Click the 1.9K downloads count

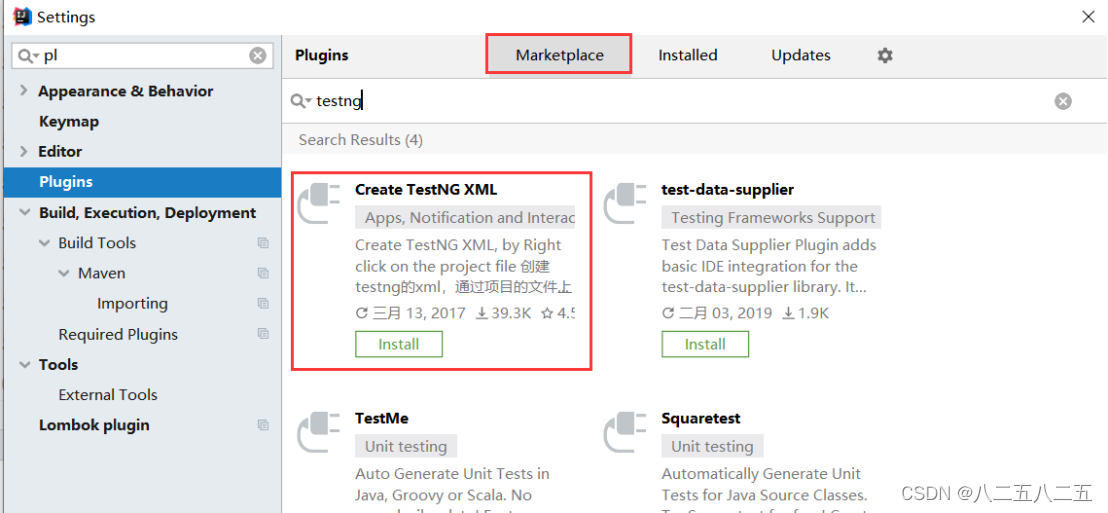806,313
